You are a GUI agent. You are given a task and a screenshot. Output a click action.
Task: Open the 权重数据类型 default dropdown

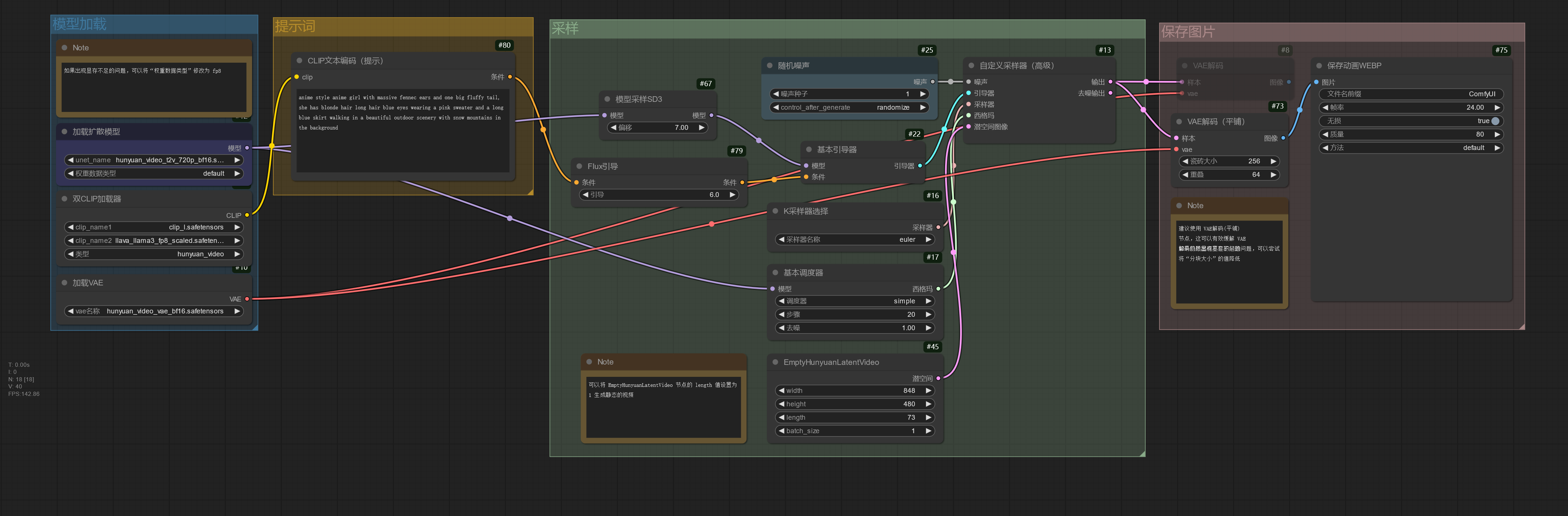coord(153,173)
